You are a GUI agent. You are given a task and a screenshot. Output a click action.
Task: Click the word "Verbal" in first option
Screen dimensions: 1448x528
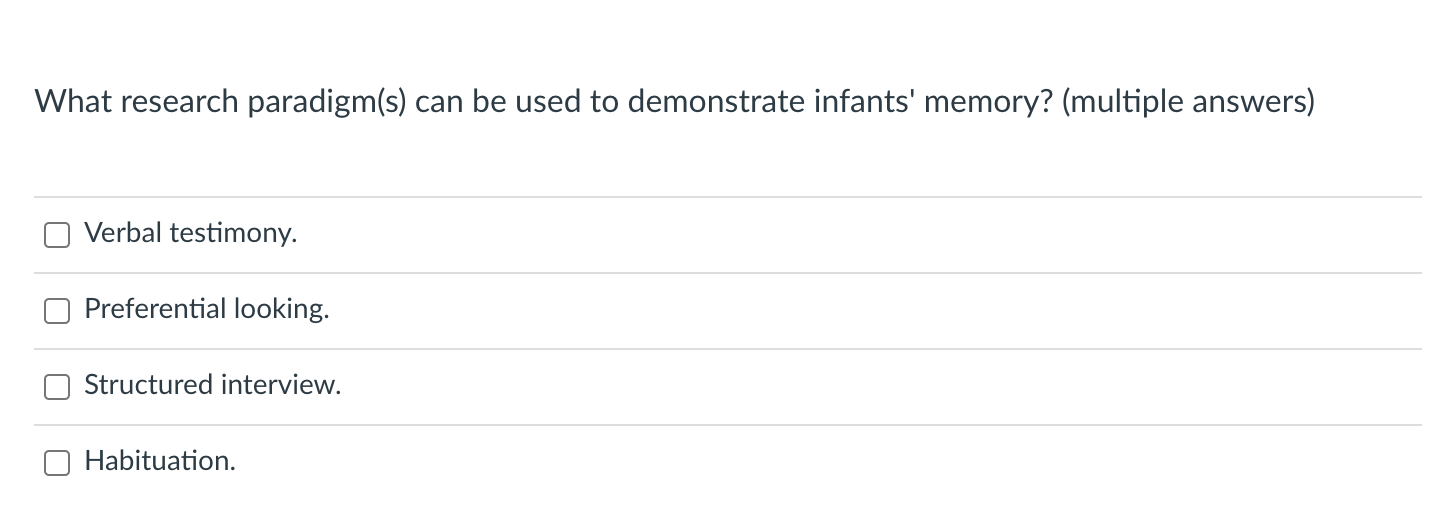(123, 234)
